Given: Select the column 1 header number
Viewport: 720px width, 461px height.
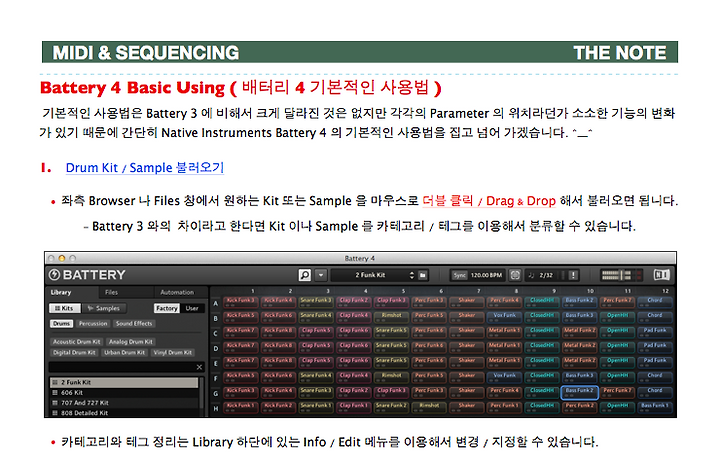Looking at the screenshot, I should [253, 291].
